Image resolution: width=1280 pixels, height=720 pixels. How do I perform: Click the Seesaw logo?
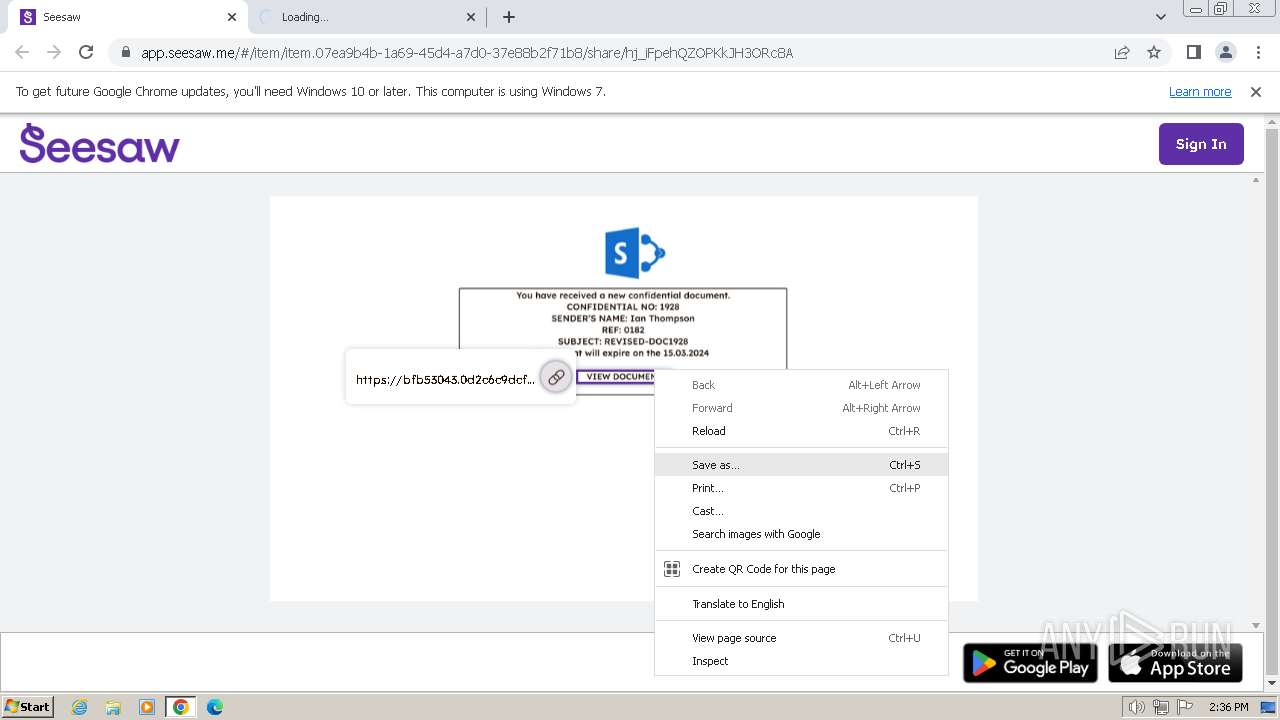[x=99, y=143]
